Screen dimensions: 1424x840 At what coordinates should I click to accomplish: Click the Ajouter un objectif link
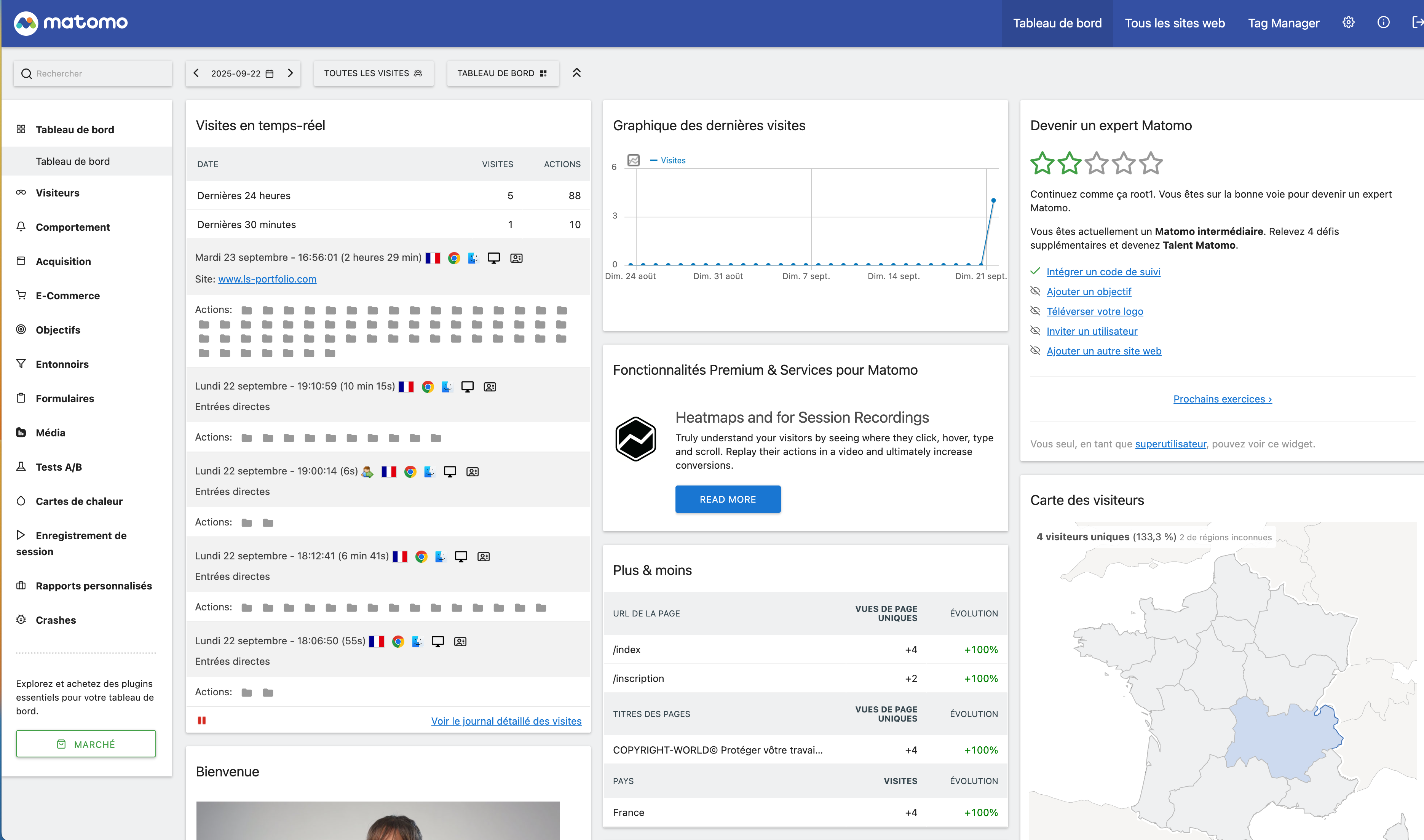(x=1089, y=292)
